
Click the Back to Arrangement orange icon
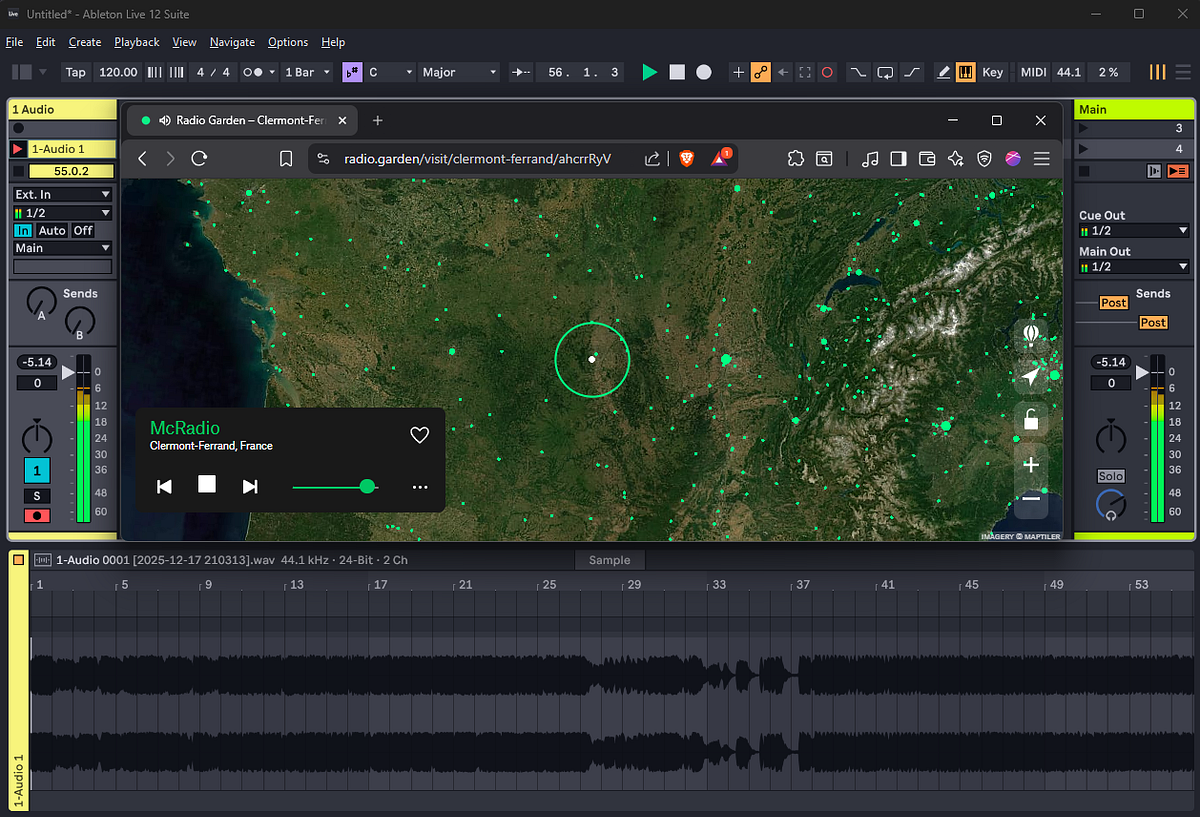pos(1176,171)
